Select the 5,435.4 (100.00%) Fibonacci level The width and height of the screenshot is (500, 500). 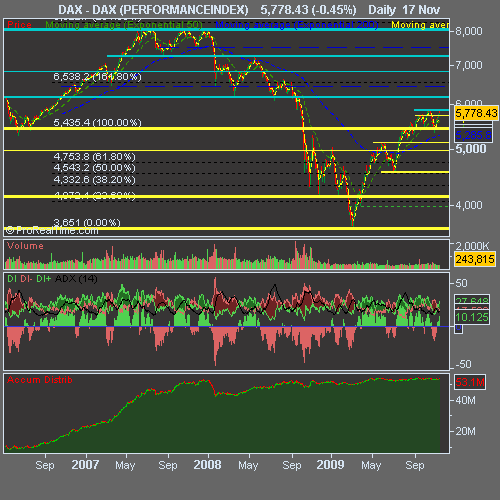coord(97,122)
